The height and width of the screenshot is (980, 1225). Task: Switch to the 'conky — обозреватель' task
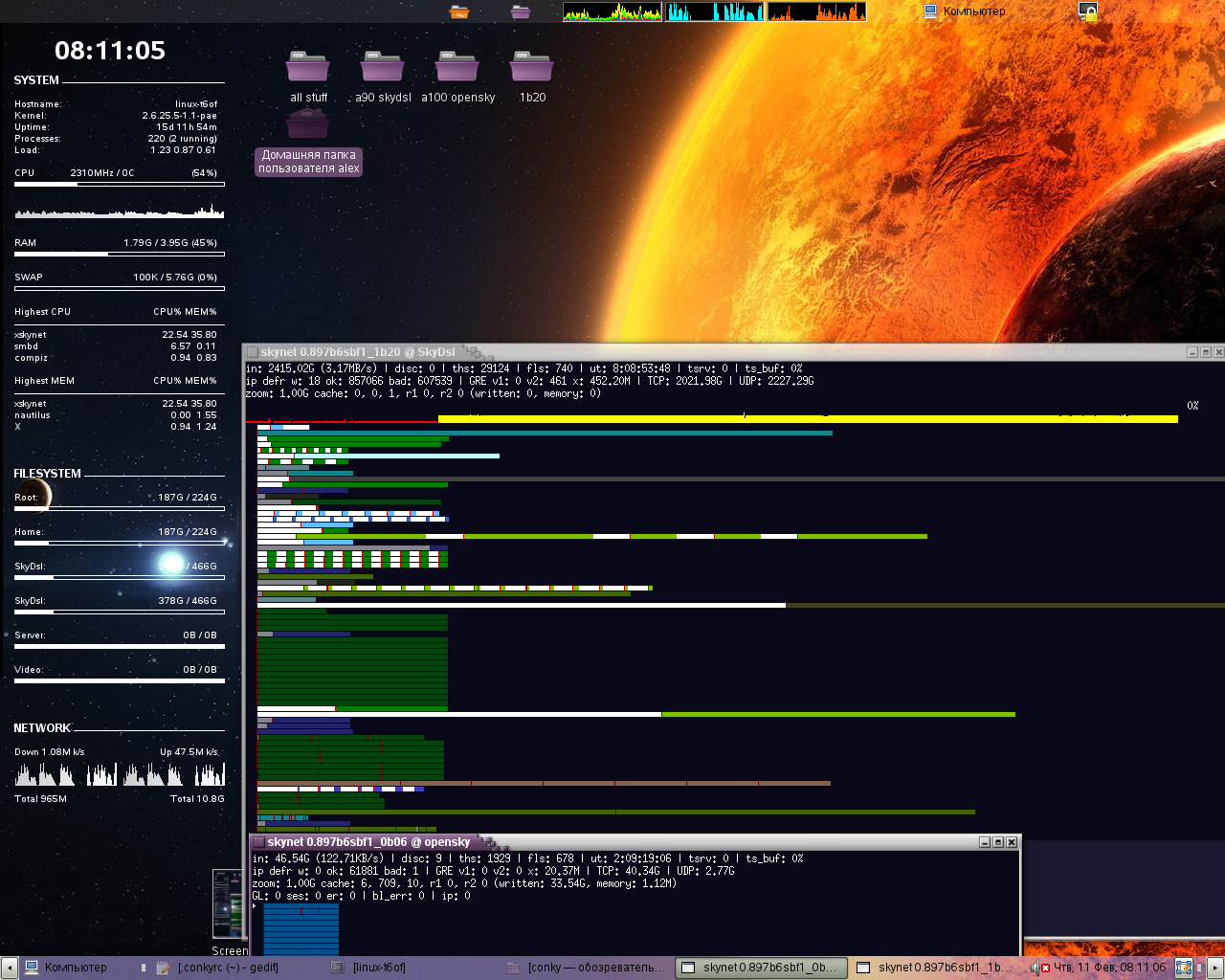coord(586,968)
